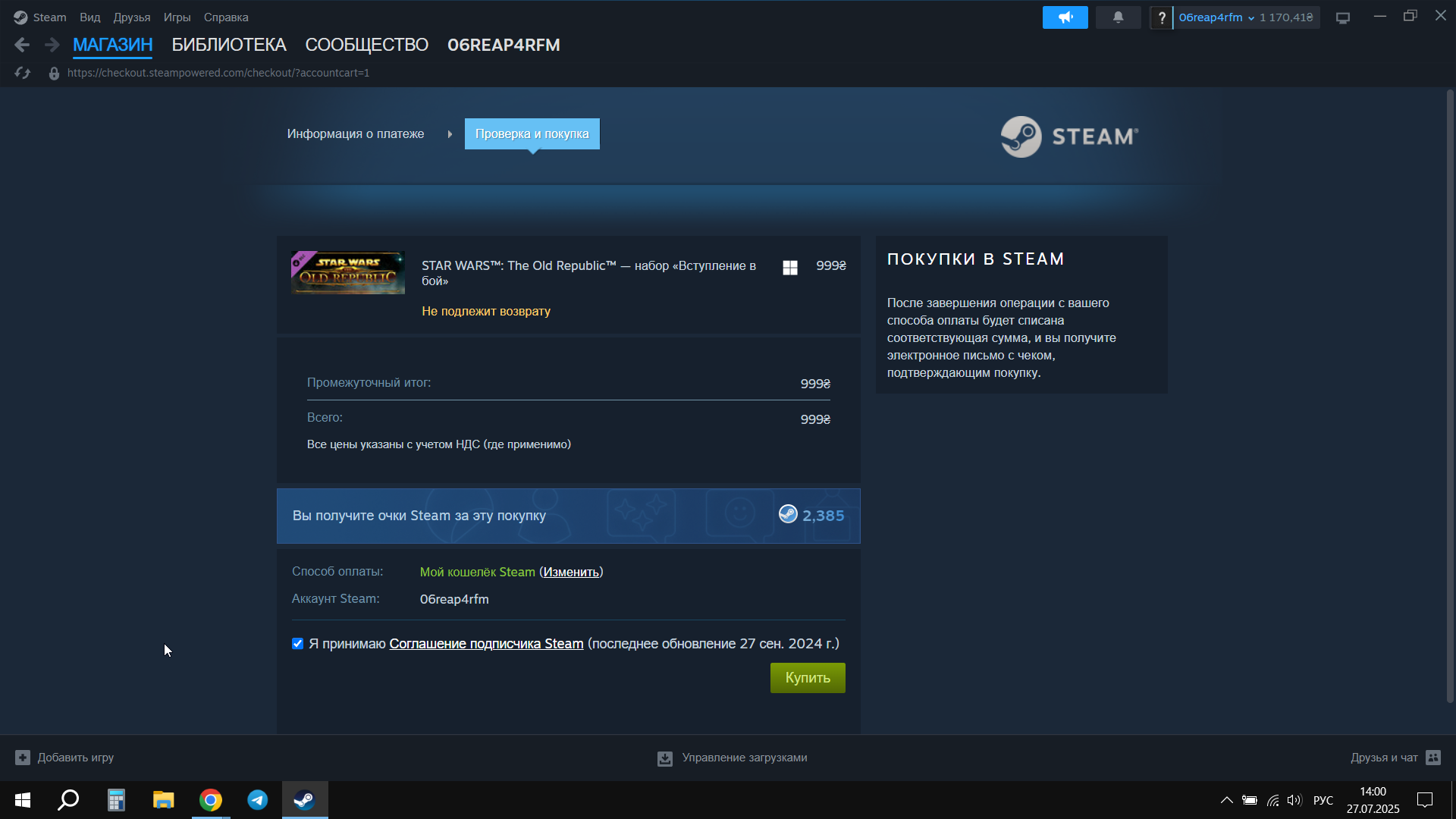
Task: Open announcements megaphone button
Action: tap(1065, 17)
